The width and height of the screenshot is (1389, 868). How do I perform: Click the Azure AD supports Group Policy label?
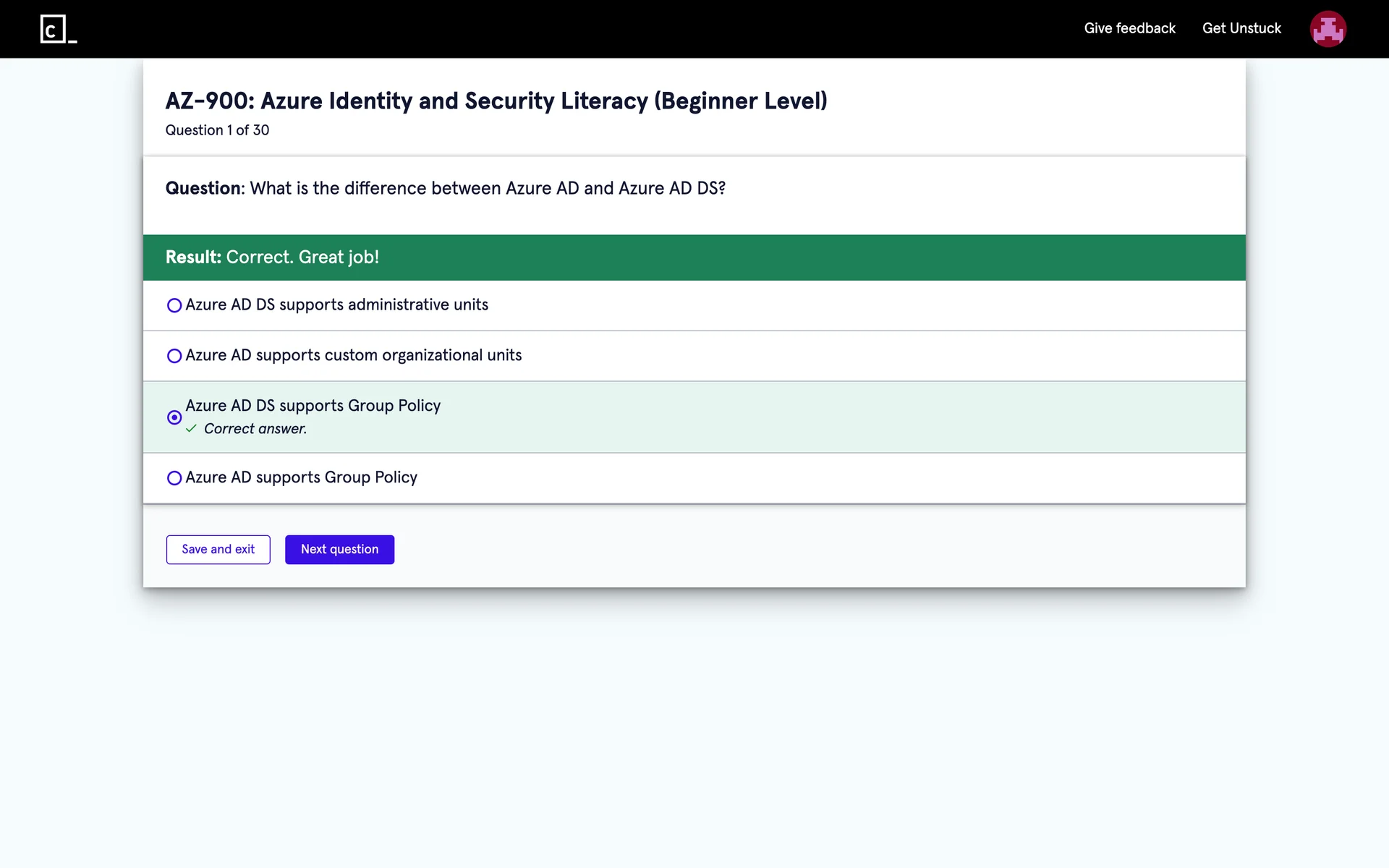point(301,477)
